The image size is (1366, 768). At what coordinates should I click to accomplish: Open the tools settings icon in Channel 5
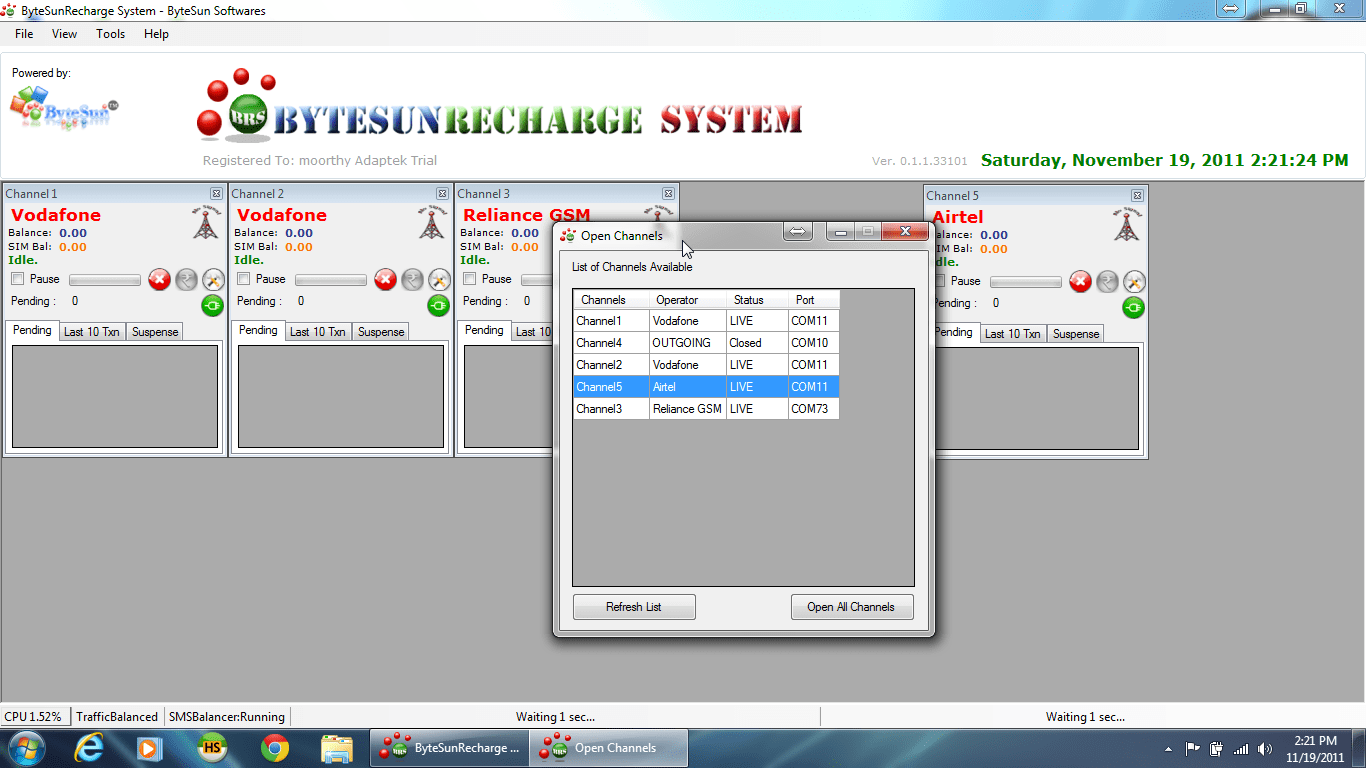pyautogui.click(x=1134, y=282)
